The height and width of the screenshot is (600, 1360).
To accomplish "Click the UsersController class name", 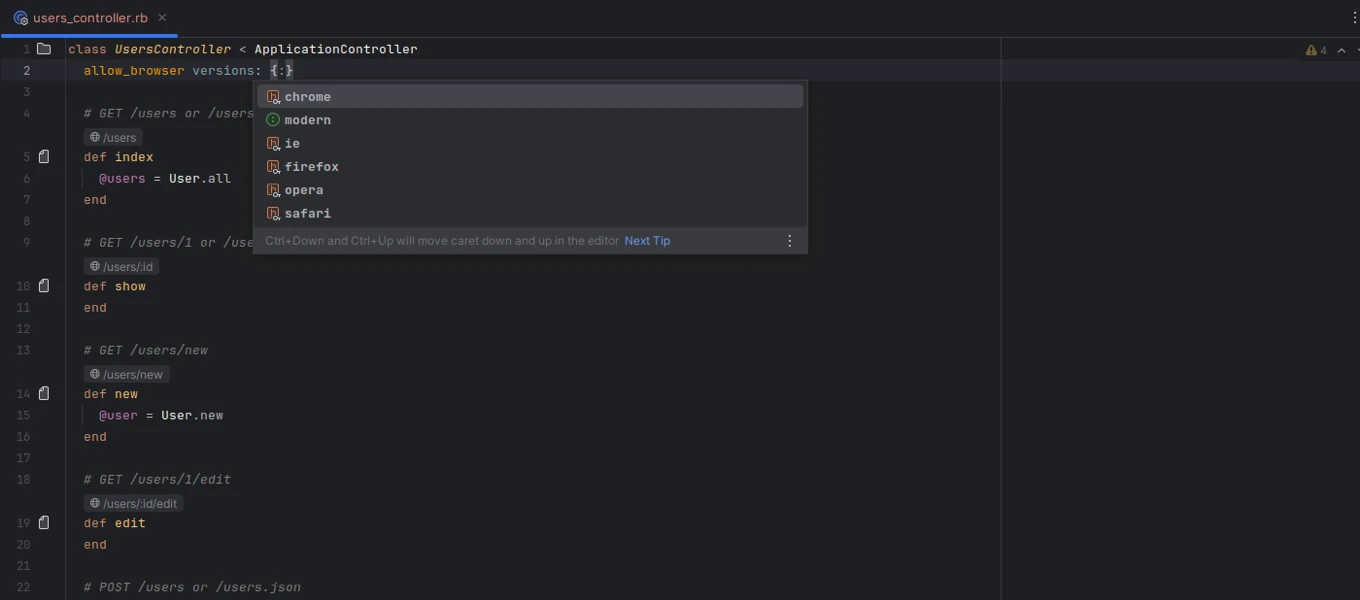I will pos(173,49).
